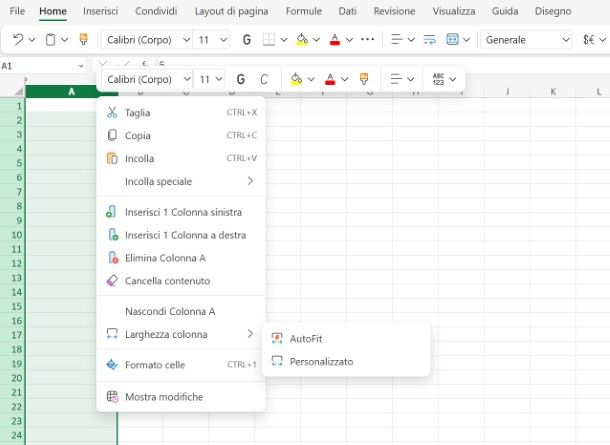Screen dimensions: 610x445
Task: Toggle italic (C) in mini toolbar
Action: coord(264,79)
